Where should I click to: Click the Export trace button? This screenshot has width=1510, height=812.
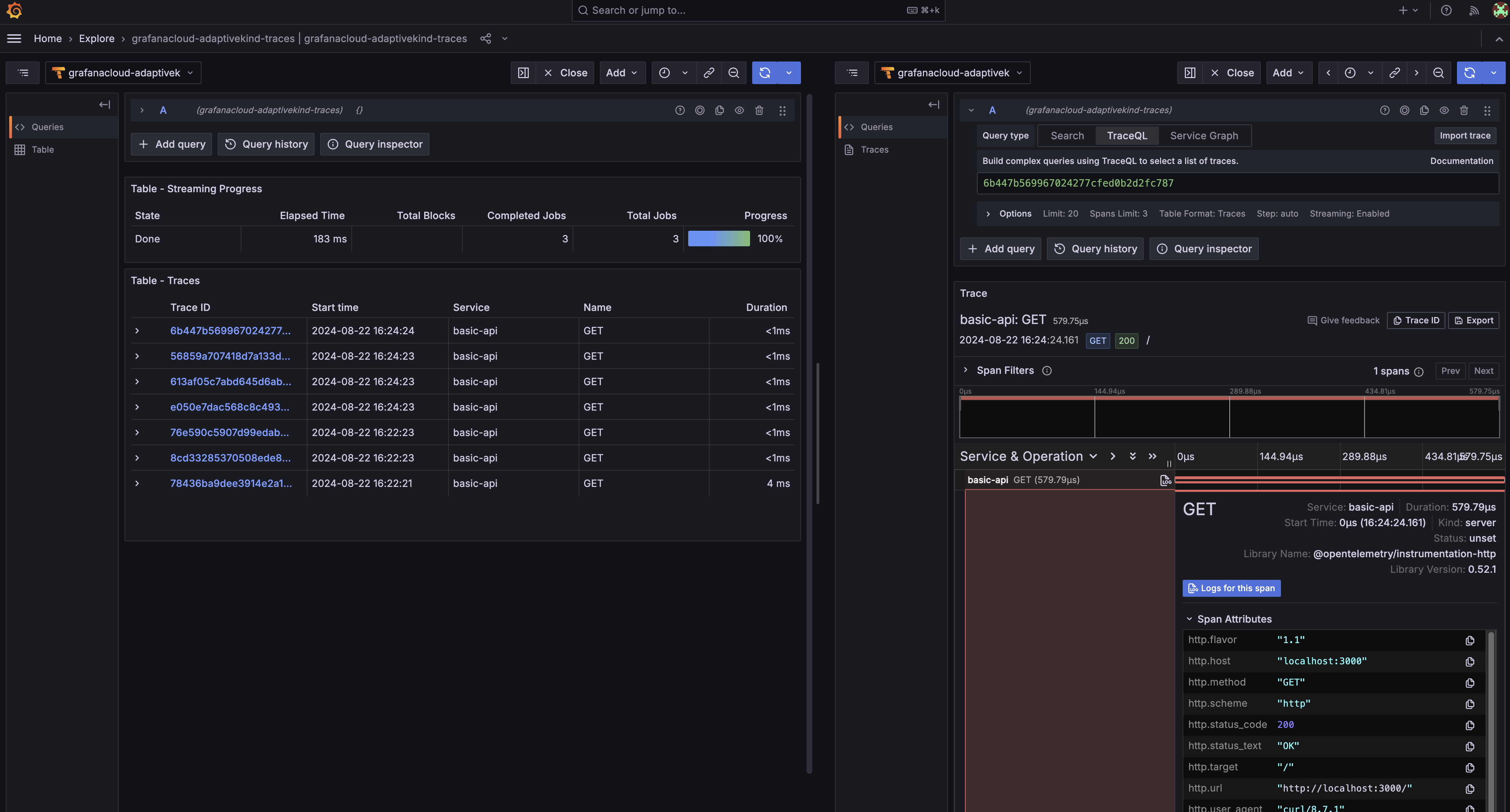[1474, 320]
